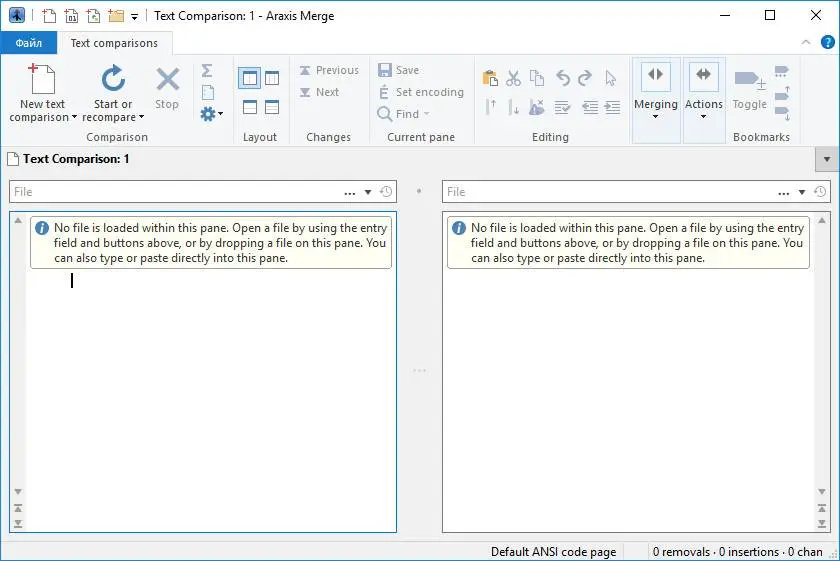840x561 pixels.
Task: Go to Previous change
Action: (x=329, y=70)
